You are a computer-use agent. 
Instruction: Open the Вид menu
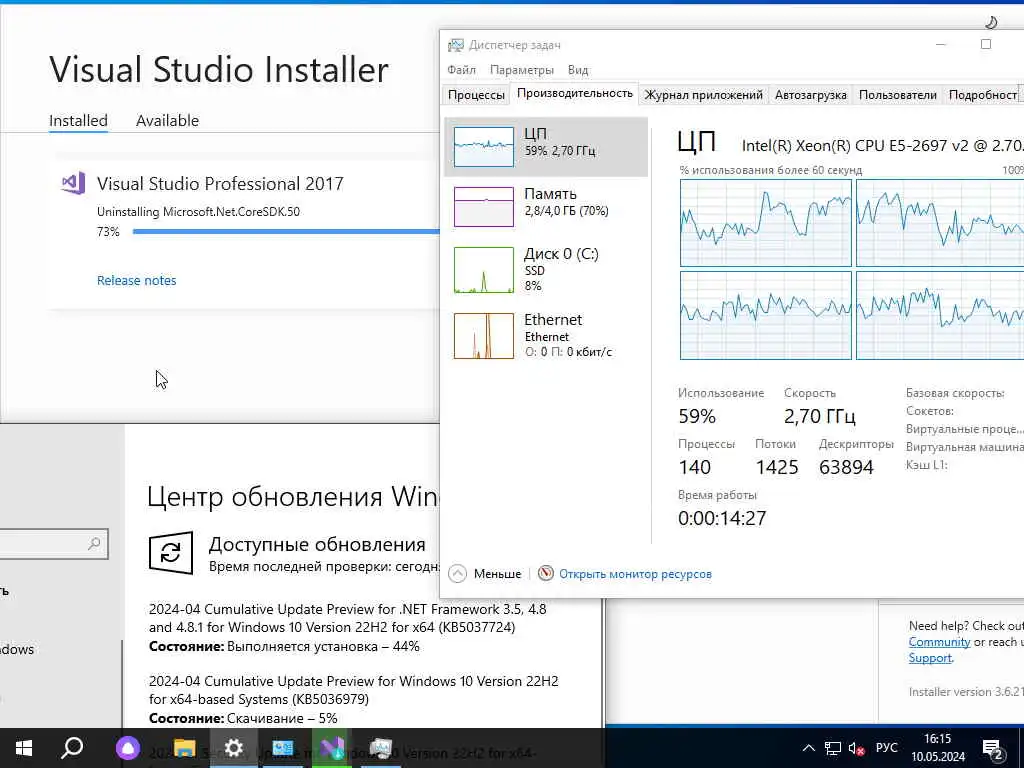tap(578, 70)
